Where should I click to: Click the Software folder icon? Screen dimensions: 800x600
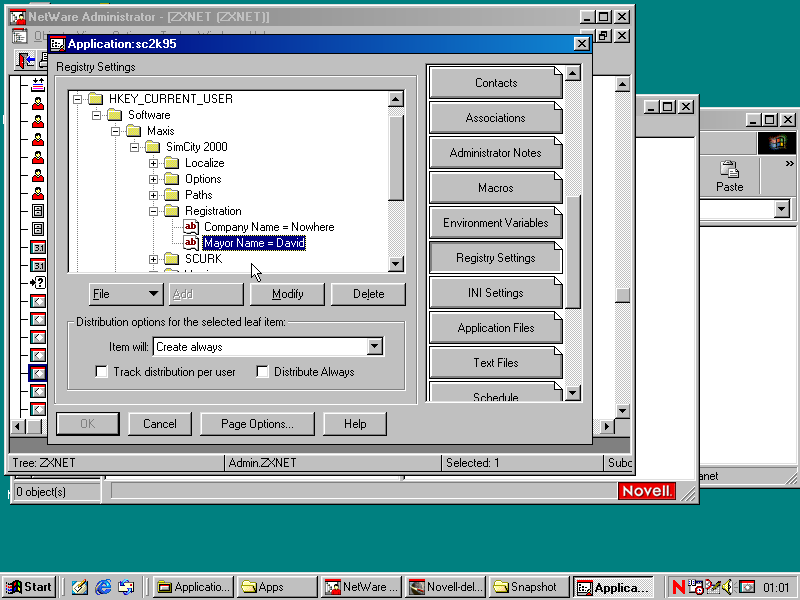115,115
